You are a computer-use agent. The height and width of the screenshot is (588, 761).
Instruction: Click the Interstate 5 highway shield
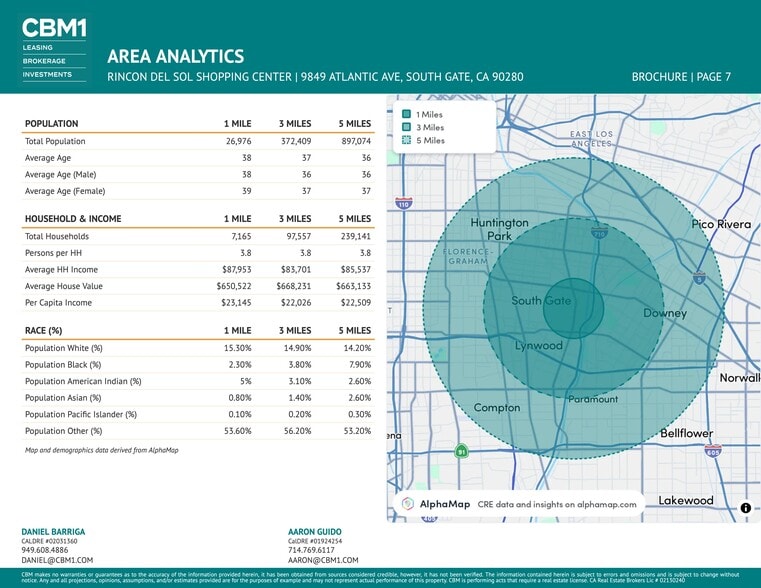(700, 279)
